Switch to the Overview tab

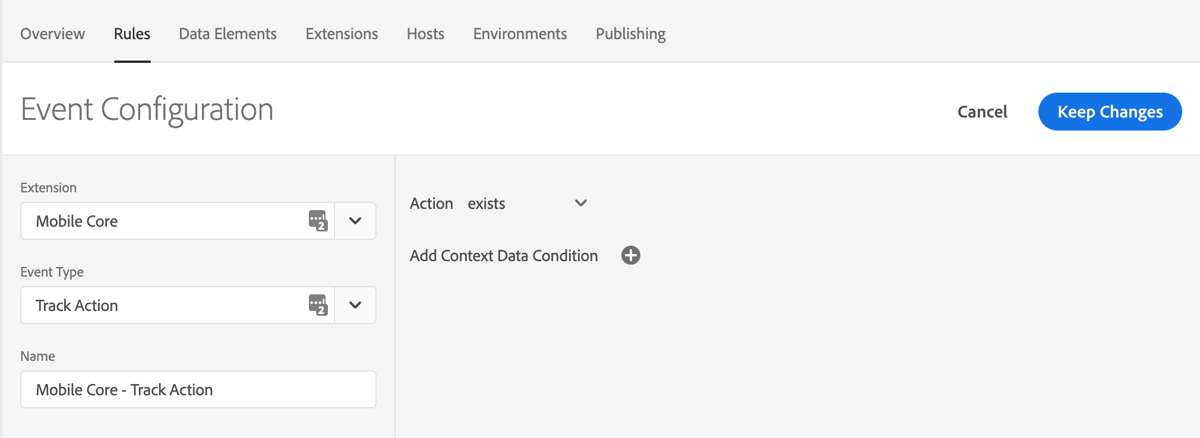[x=53, y=34]
